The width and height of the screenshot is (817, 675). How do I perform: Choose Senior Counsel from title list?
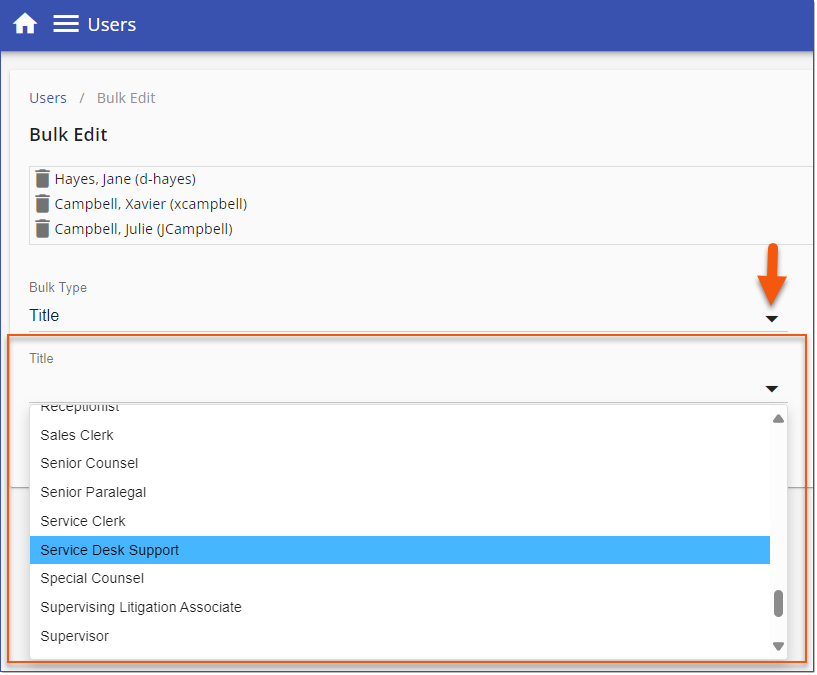pos(400,463)
